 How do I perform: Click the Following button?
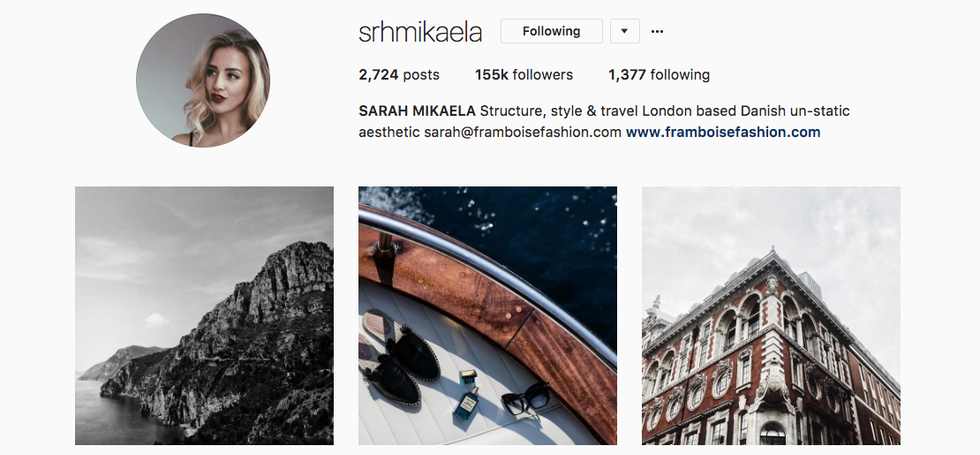click(x=551, y=31)
